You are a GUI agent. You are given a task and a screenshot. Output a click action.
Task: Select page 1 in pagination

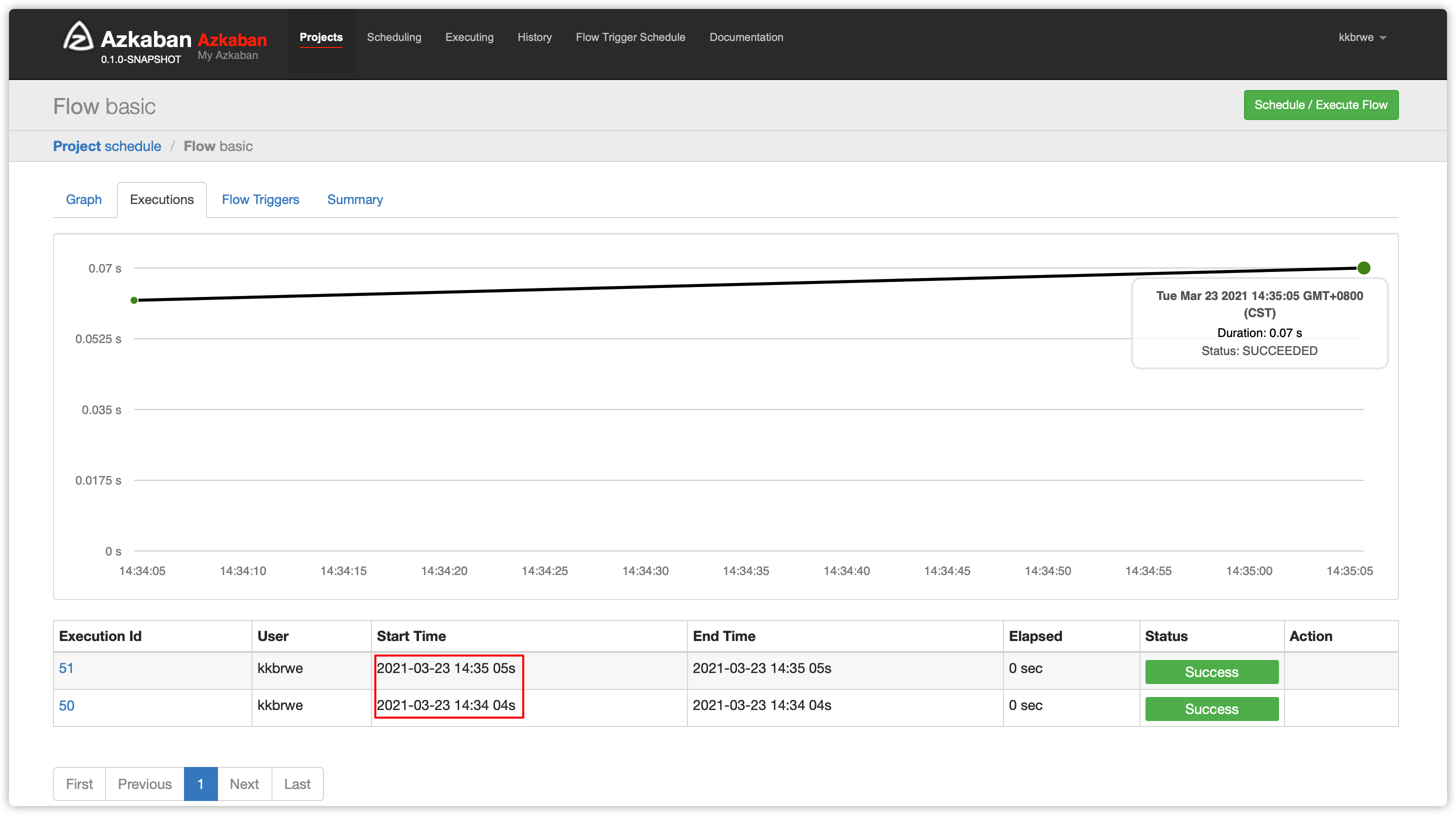click(200, 784)
